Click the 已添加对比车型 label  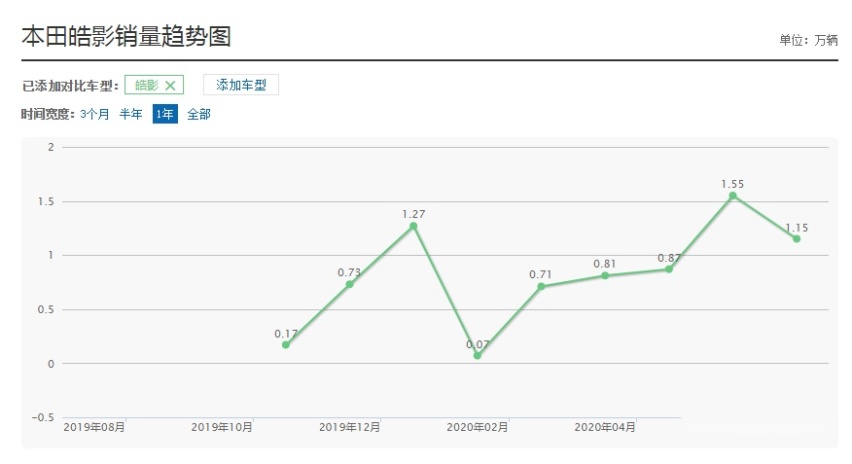pos(70,86)
